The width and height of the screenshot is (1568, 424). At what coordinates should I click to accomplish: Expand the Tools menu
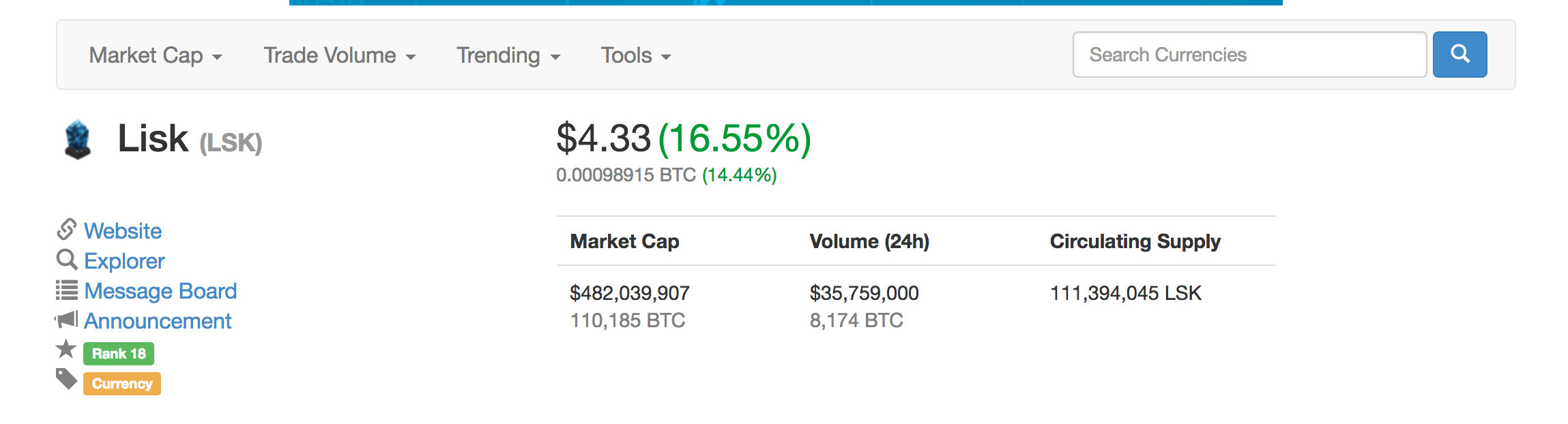click(x=636, y=55)
